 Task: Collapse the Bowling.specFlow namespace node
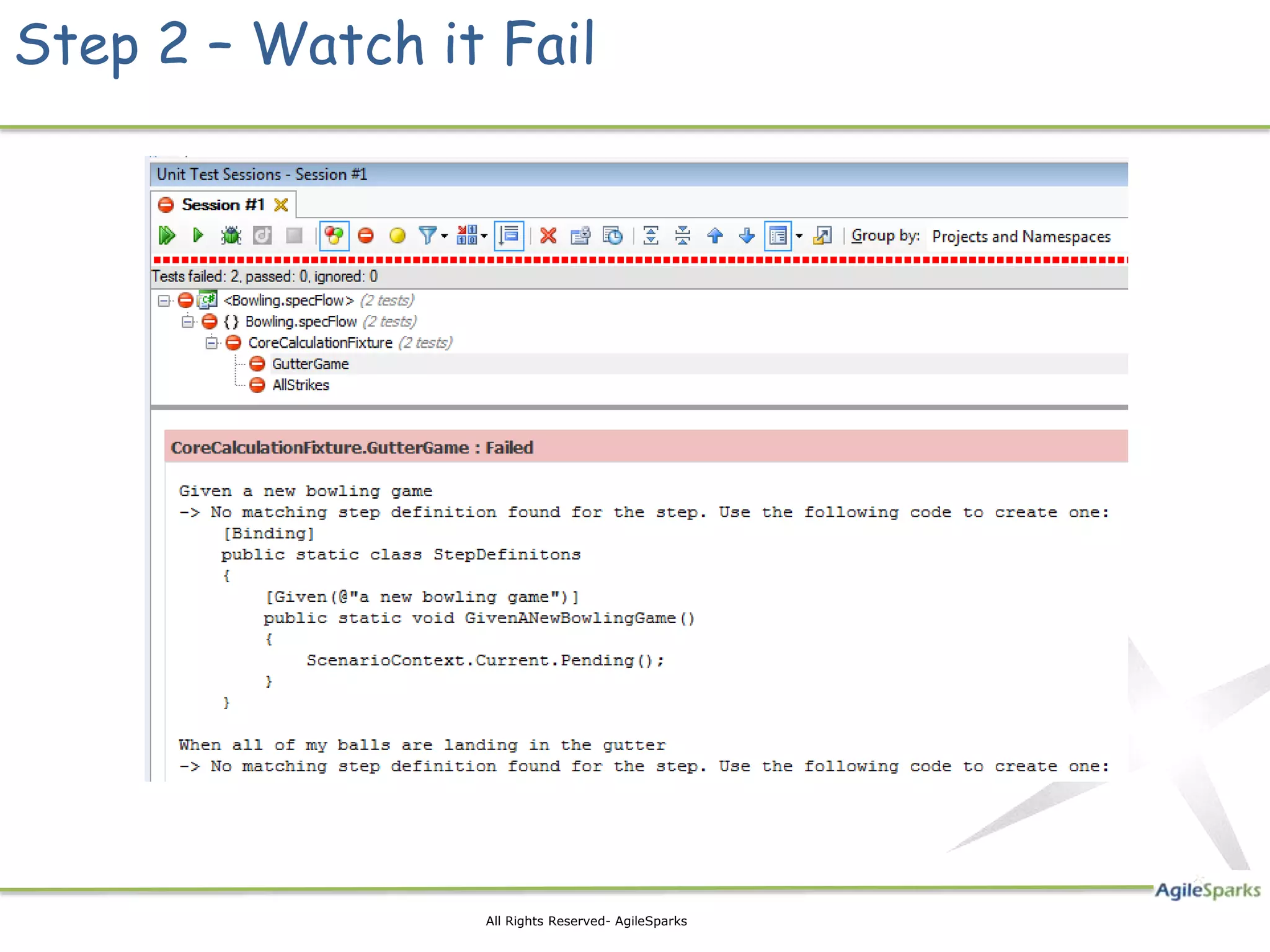coord(187,322)
